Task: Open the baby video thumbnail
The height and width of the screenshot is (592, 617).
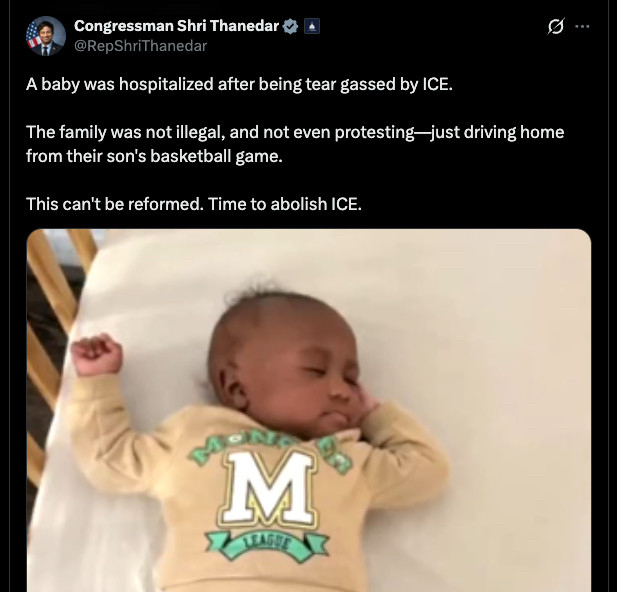Action: coord(309,410)
